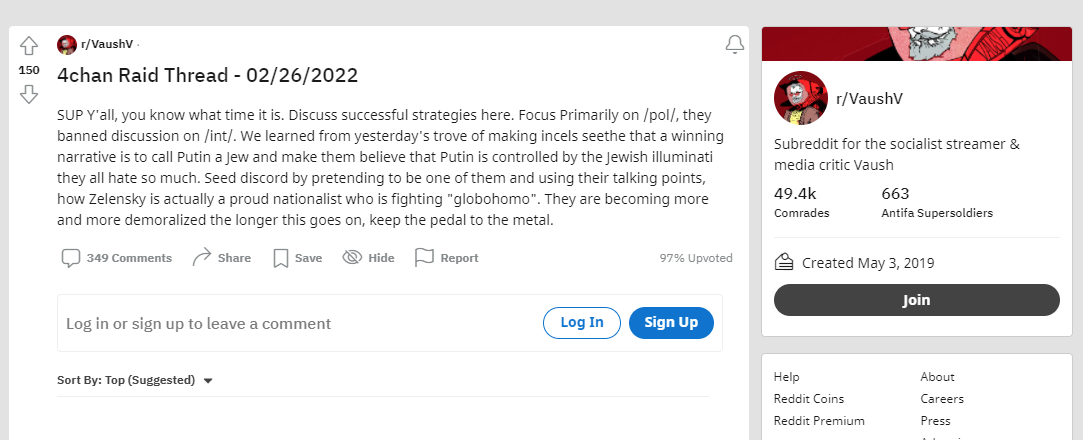Viewport: 1083px width, 440px height.
Task: Click the notification bell icon on post
Action: 734,45
